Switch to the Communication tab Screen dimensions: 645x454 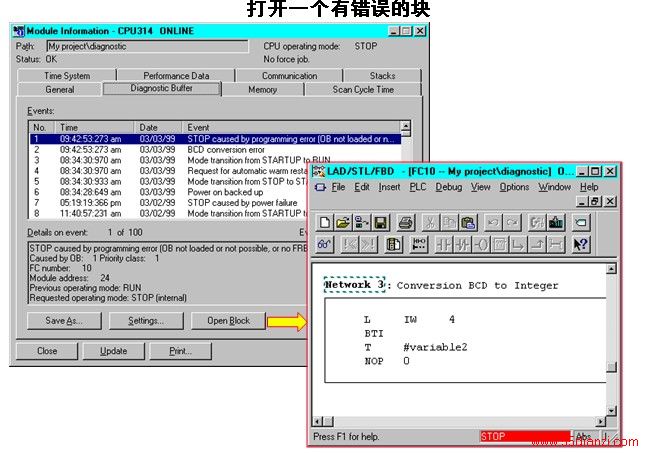(x=290, y=76)
